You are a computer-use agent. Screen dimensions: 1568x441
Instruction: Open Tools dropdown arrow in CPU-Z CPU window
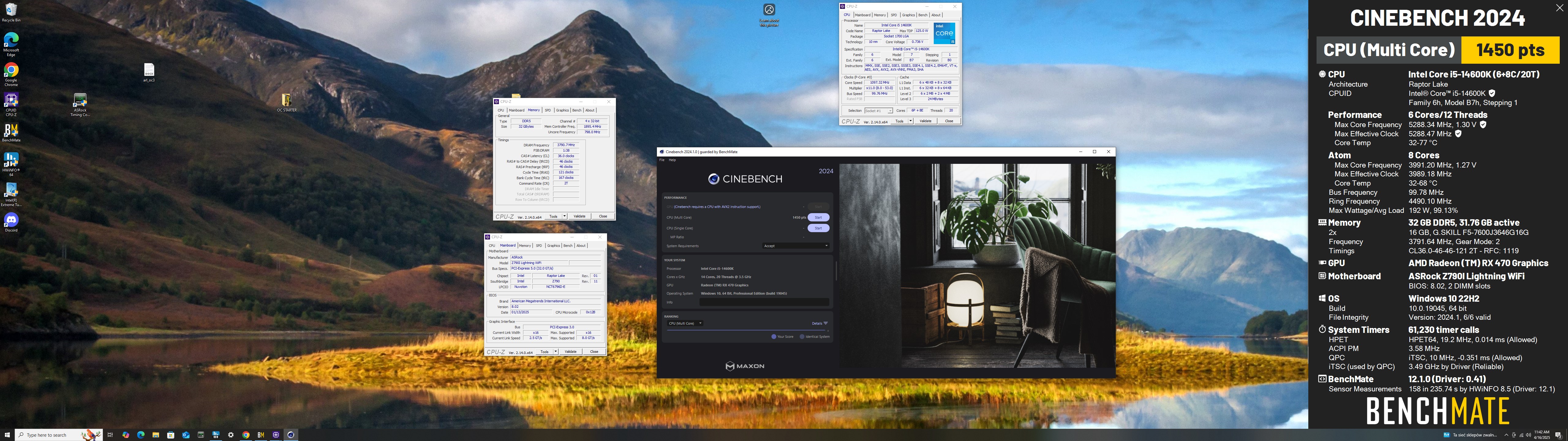click(910, 121)
